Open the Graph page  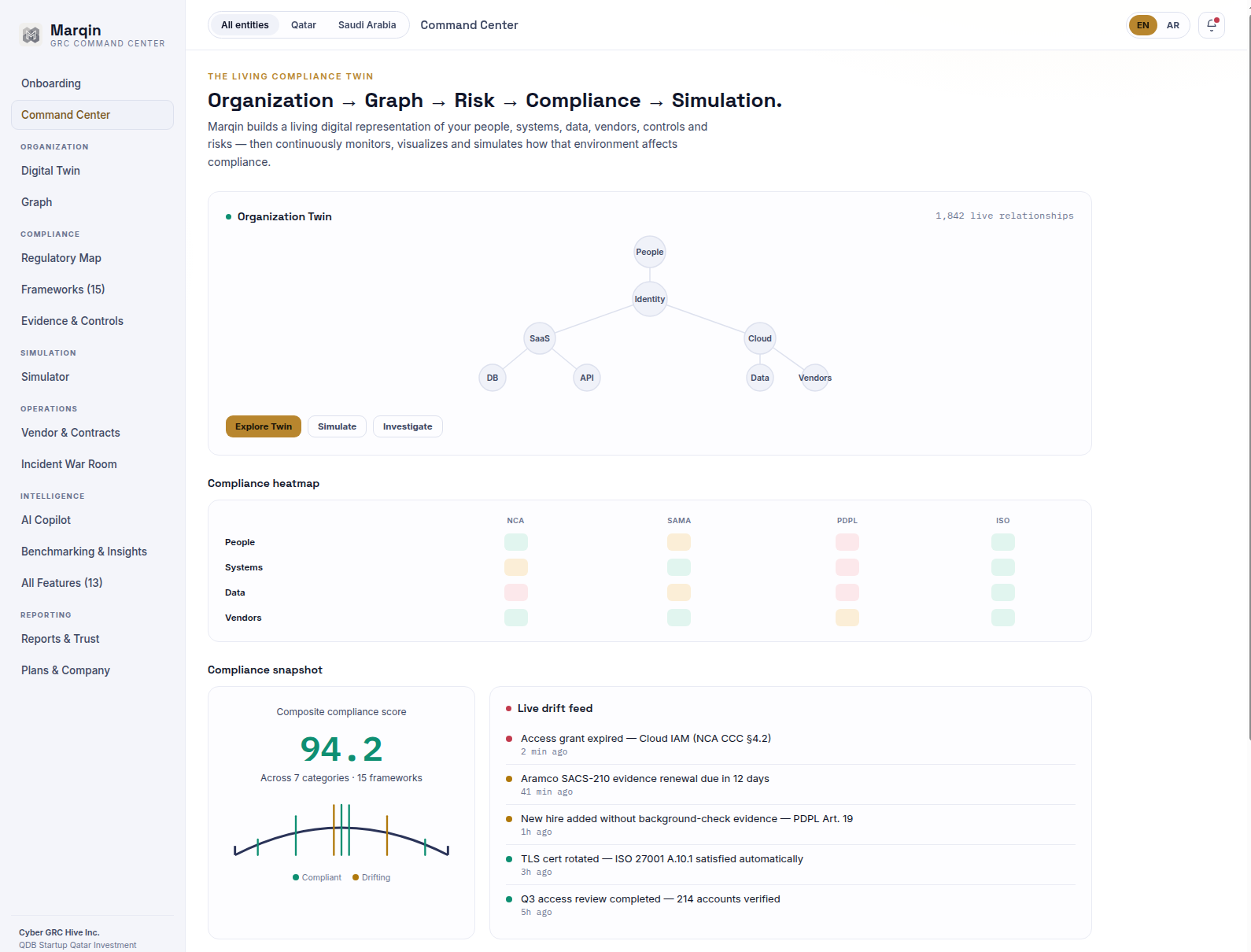coord(92,202)
